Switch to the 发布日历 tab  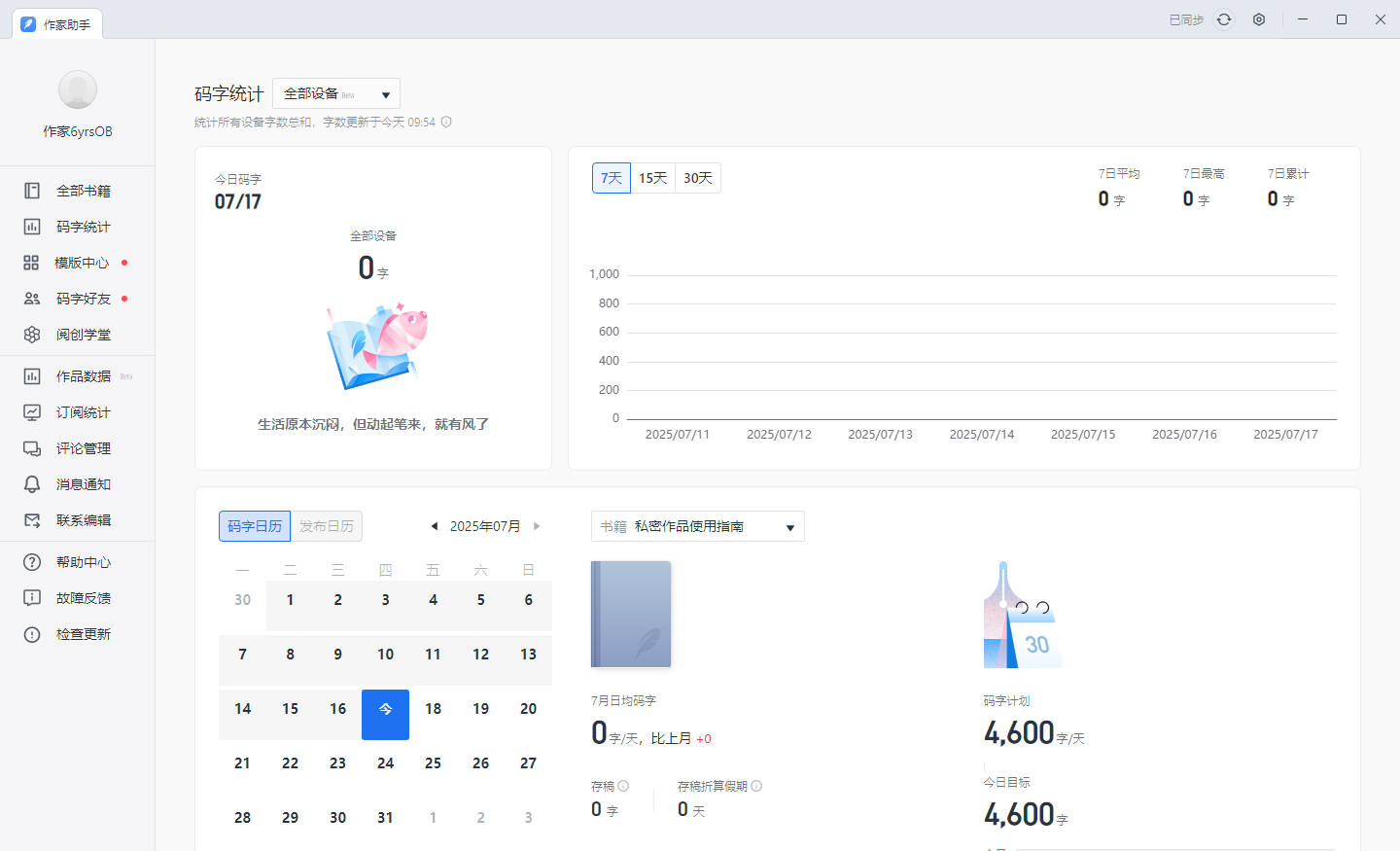(327, 526)
